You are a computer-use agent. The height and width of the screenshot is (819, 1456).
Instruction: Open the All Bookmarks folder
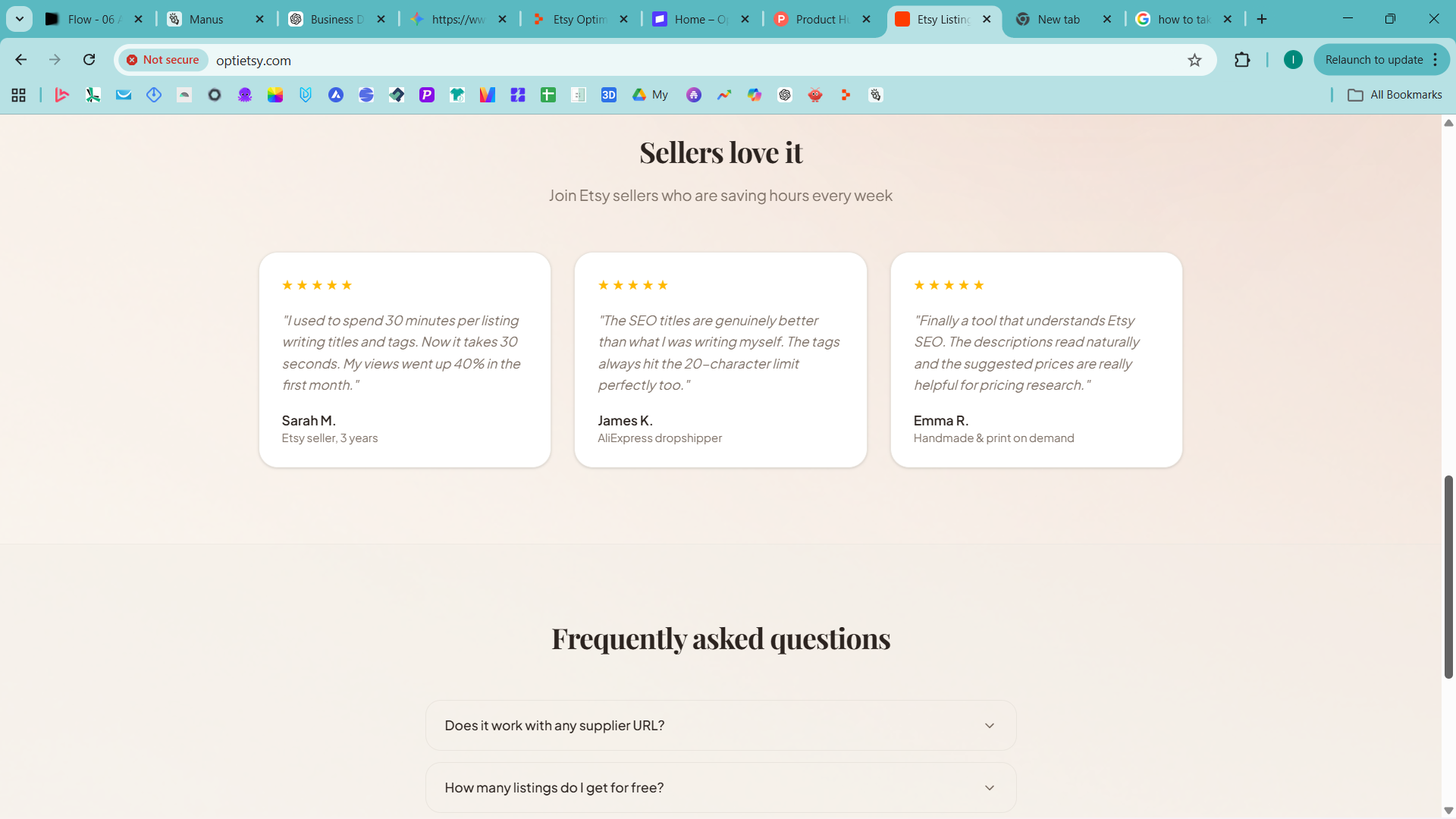tap(1394, 94)
